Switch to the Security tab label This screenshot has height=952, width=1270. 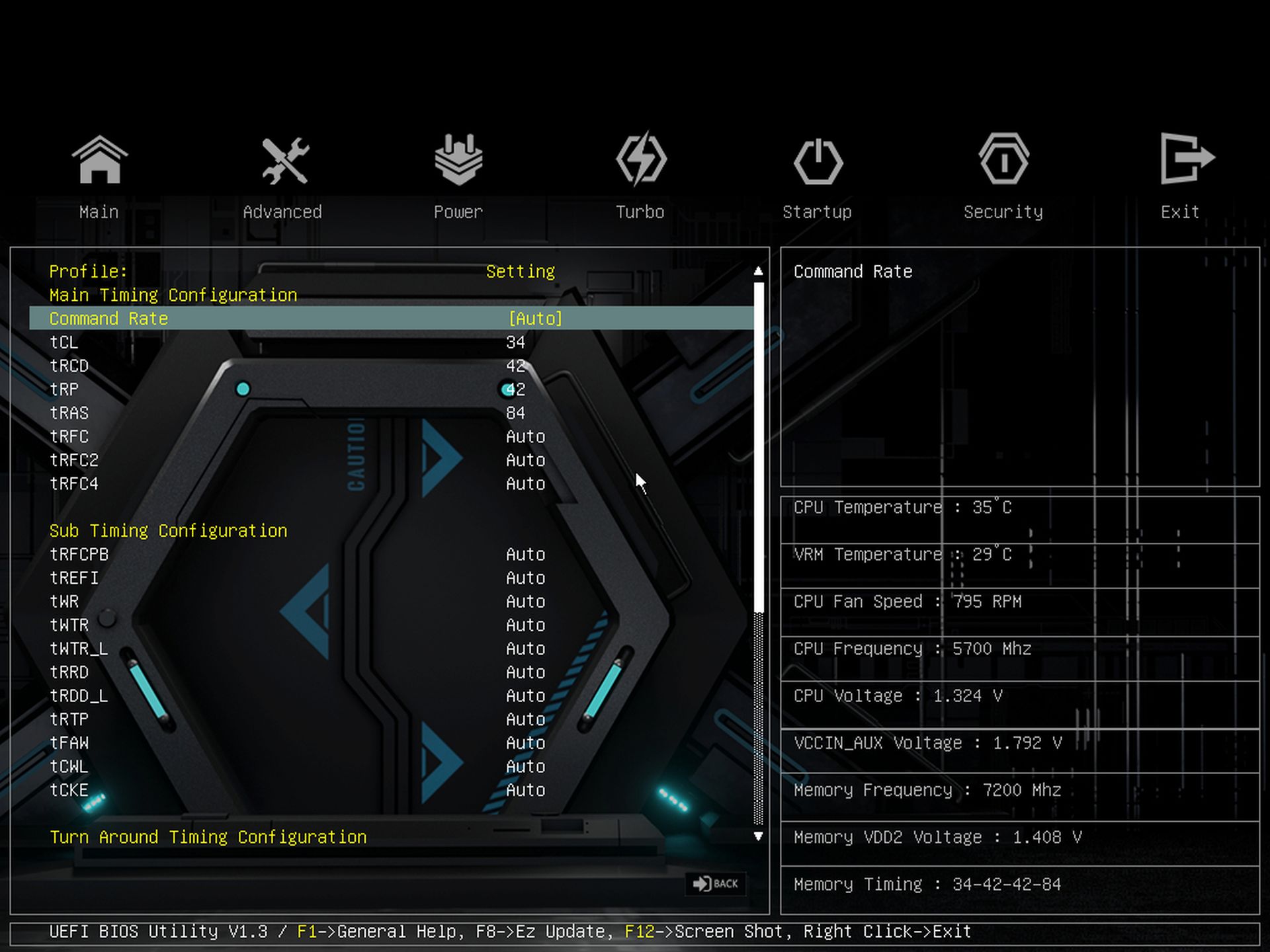(1003, 212)
